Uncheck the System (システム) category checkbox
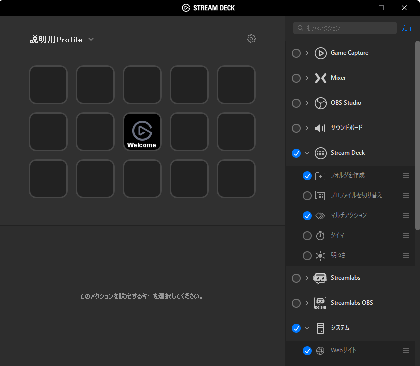Image resolution: width=420 pixels, height=366 pixels. (296, 328)
